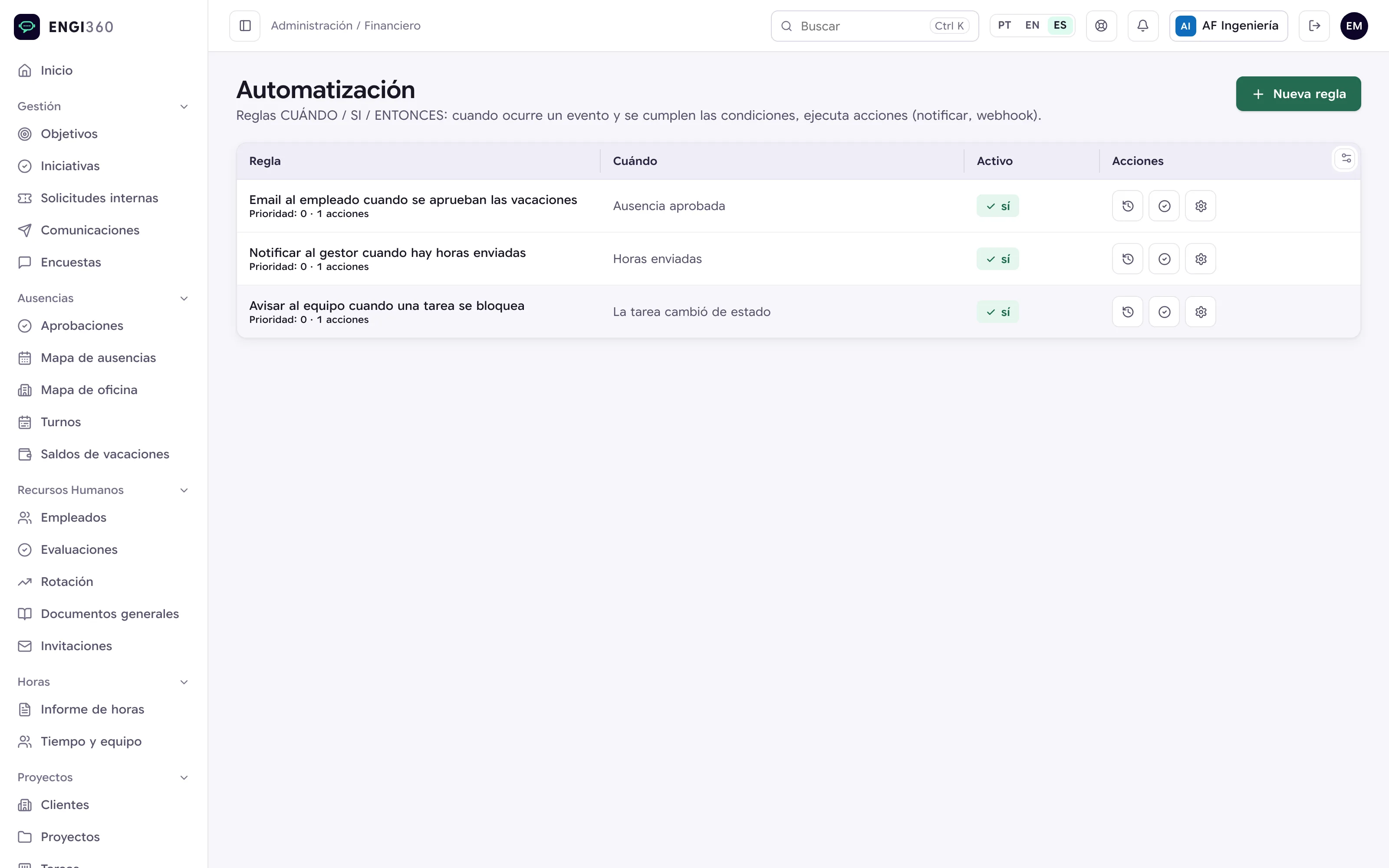Open Objetivos in sidebar
The image size is (1389, 868).
(103, 134)
